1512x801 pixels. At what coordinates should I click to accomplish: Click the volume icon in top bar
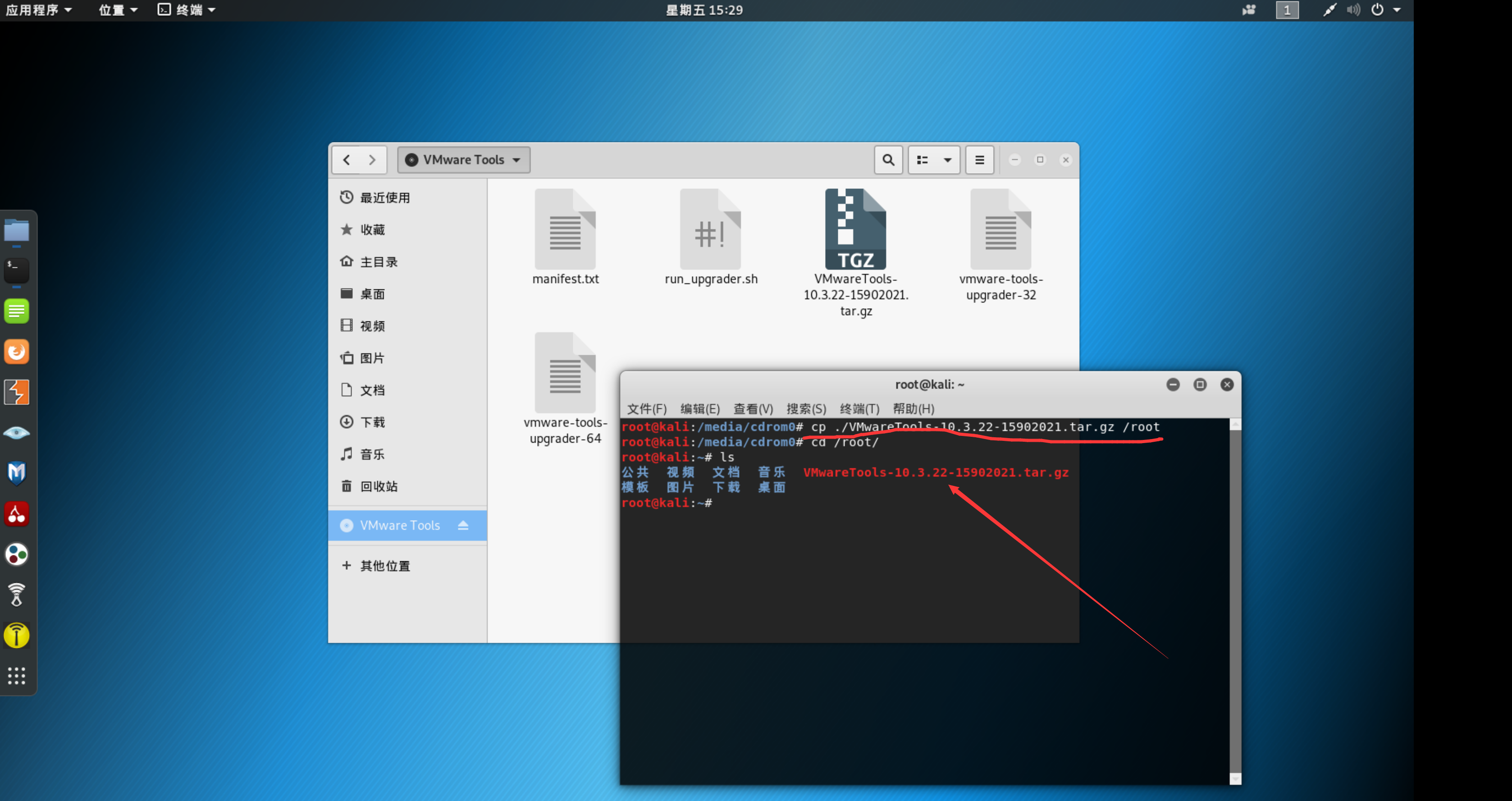[1353, 10]
